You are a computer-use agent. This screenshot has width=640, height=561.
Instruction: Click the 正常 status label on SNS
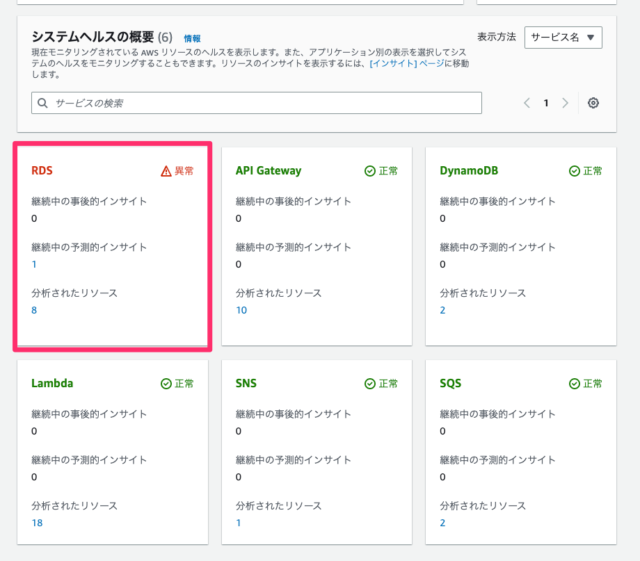tap(388, 384)
